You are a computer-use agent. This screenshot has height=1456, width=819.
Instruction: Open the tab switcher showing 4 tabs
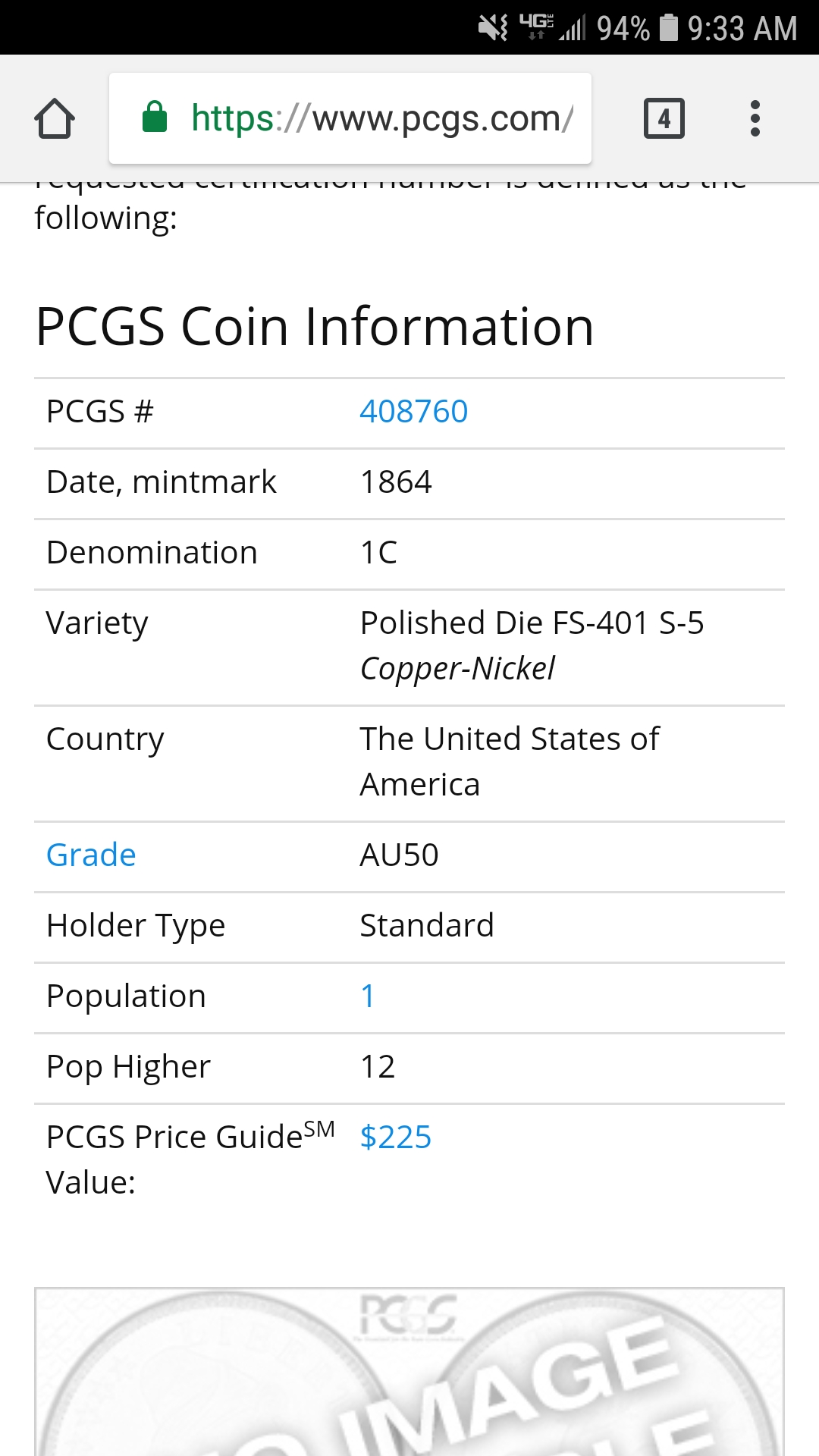pyautogui.click(x=664, y=119)
